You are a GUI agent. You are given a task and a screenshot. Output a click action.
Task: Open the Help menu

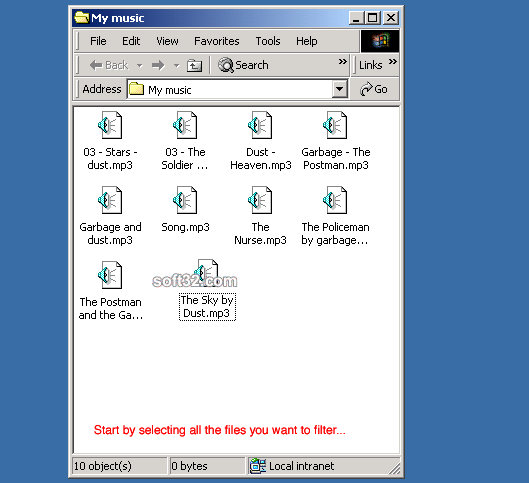(307, 41)
